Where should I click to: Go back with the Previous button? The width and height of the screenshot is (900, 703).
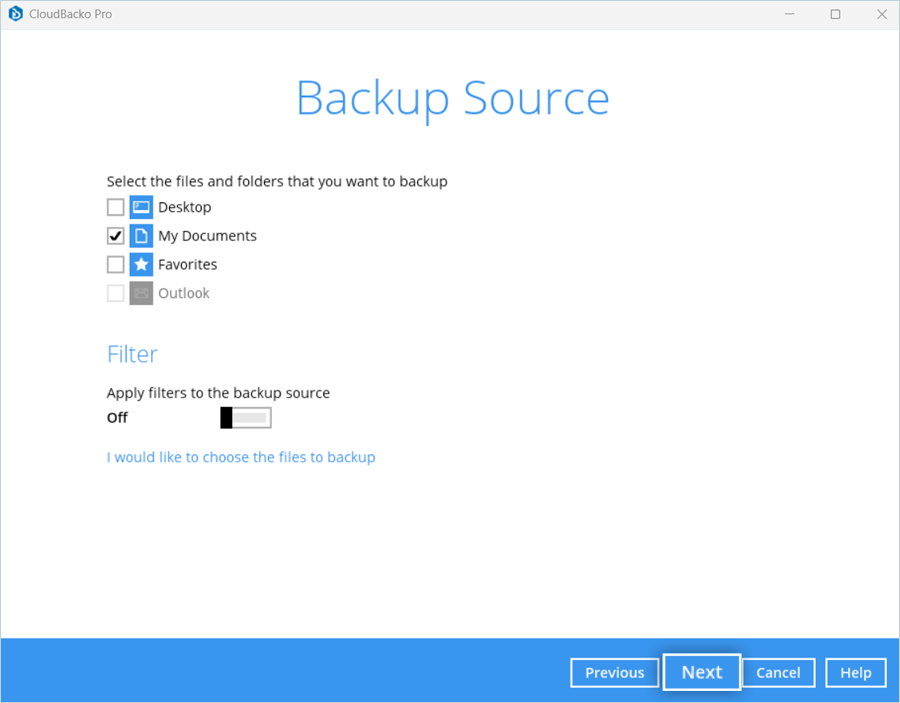click(614, 673)
